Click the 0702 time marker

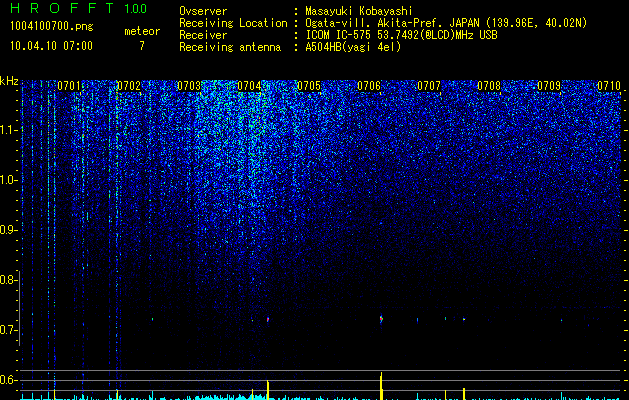click(x=129, y=86)
